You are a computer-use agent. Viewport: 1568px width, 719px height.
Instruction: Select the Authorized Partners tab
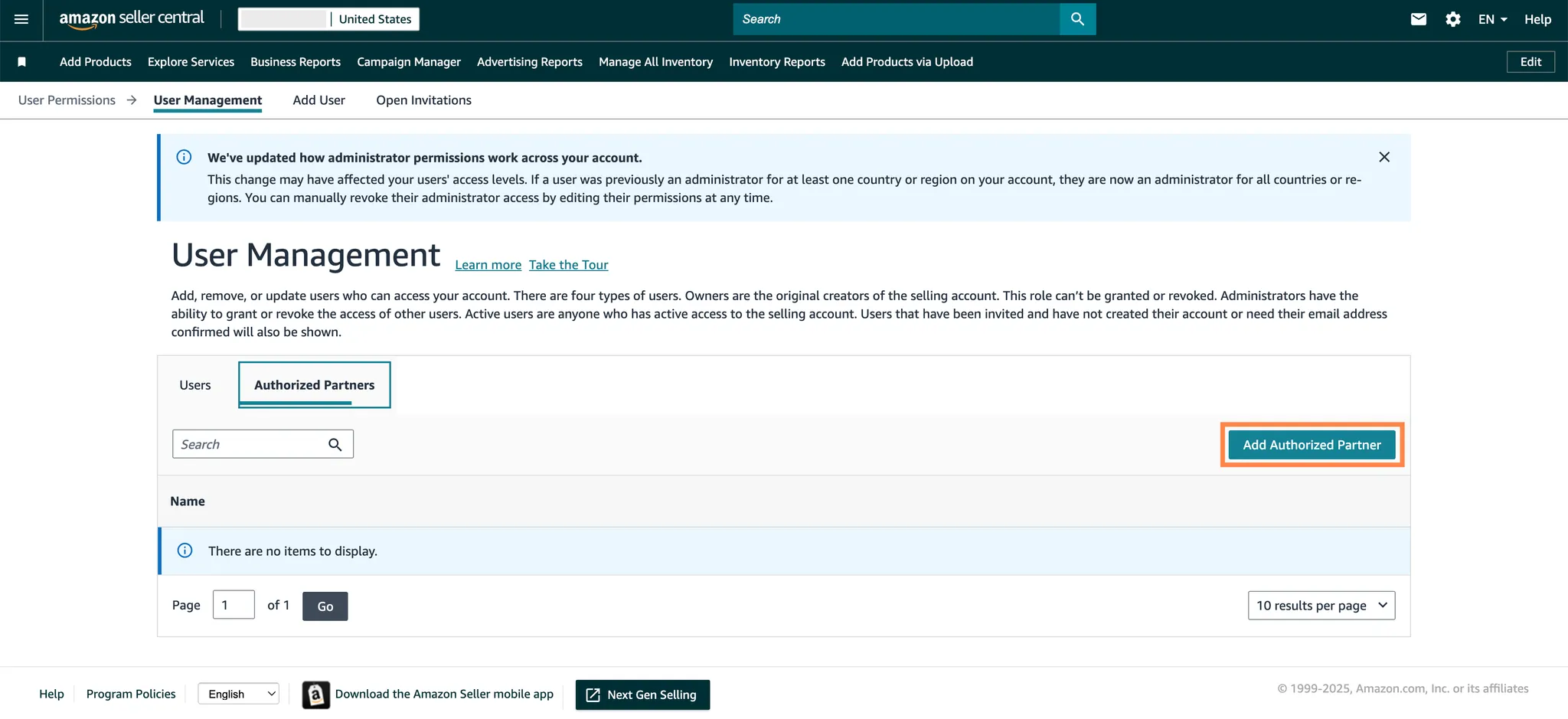tap(315, 385)
